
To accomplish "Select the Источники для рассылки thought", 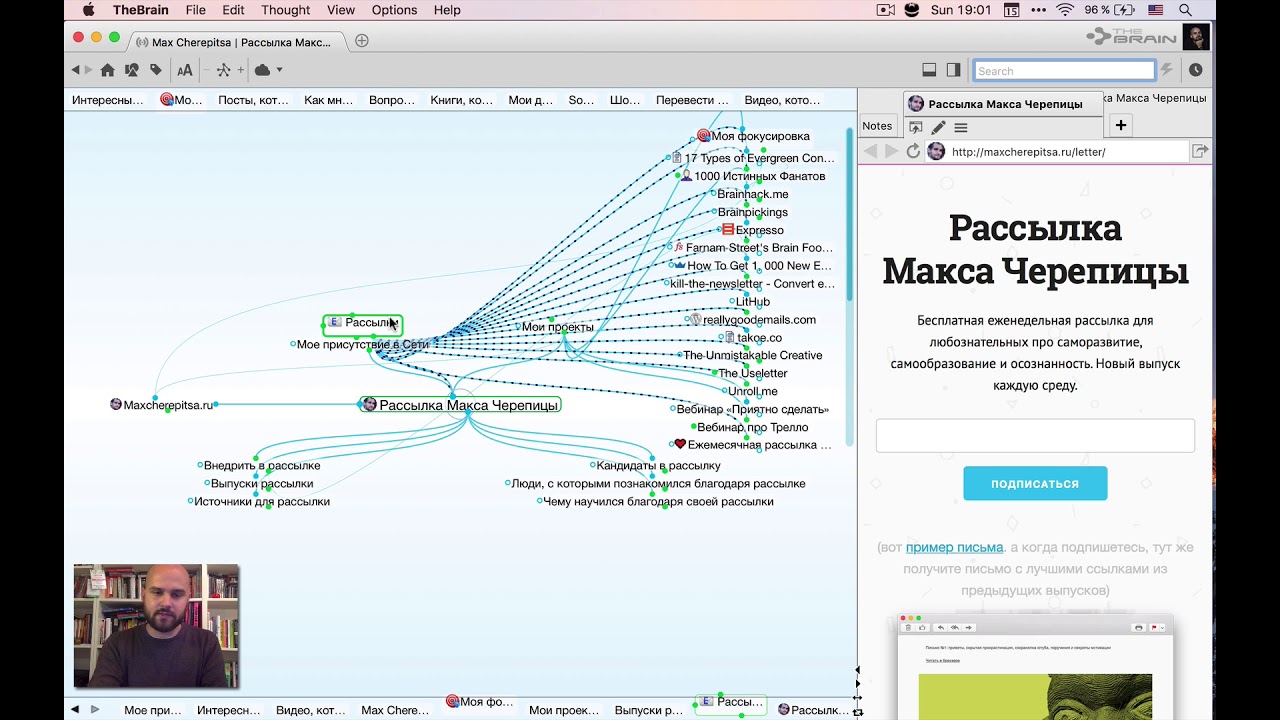I will (x=262, y=501).
